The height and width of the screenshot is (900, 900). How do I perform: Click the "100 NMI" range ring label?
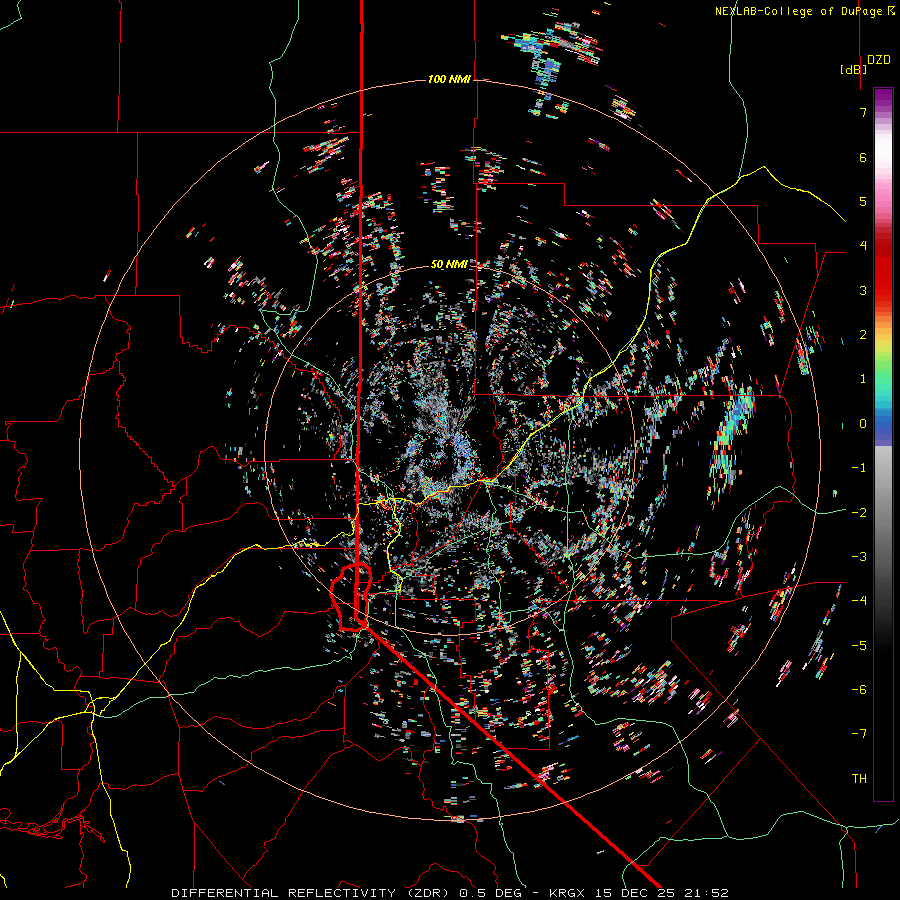coord(449,79)
